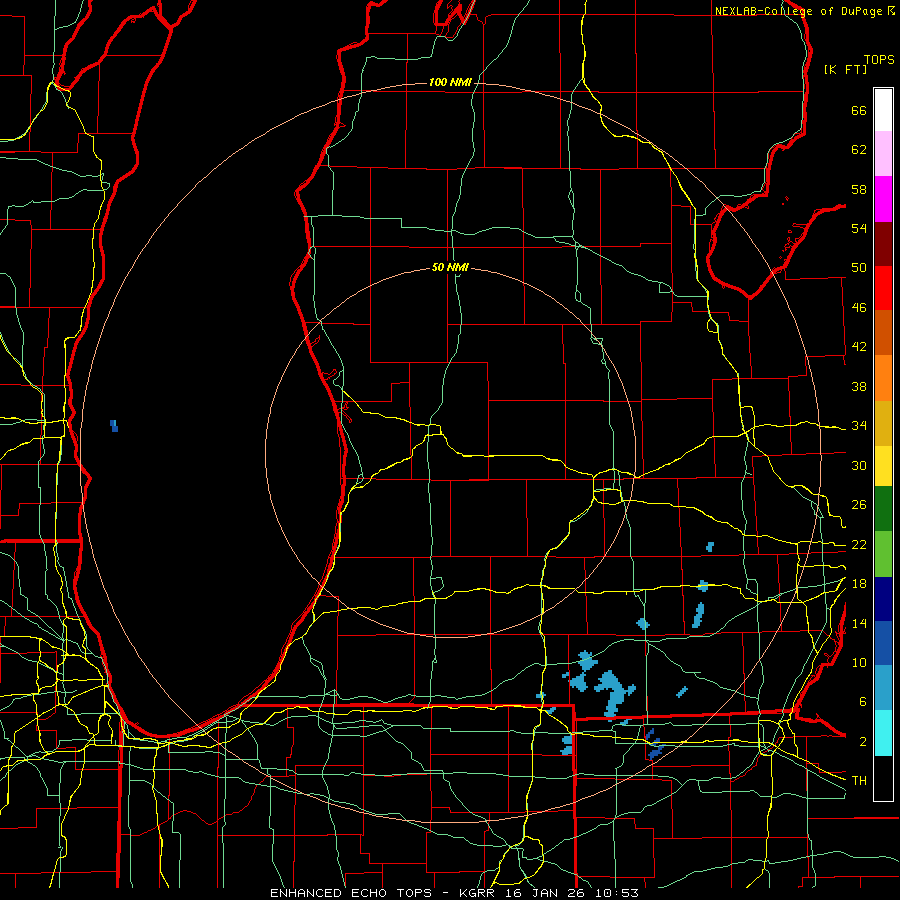Click the 30 value on the legend
Image resolution: width=900 pixels, height=900 pixels.
tap(859, 465)
